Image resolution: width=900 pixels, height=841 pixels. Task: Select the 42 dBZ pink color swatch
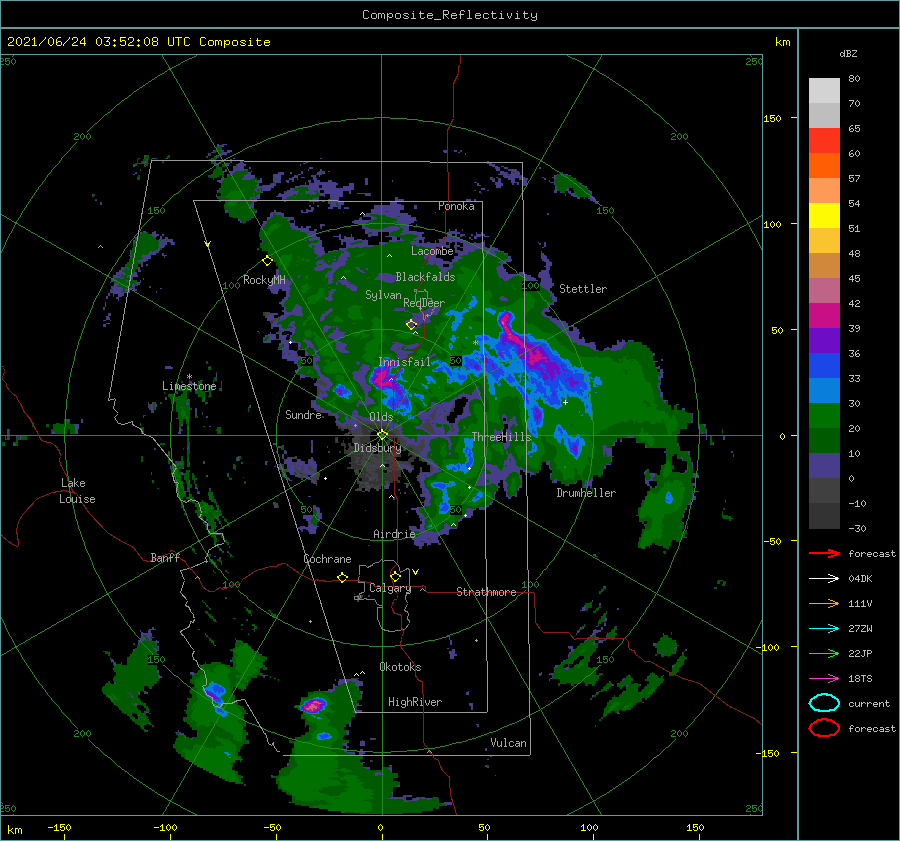(x=824, y=291)
